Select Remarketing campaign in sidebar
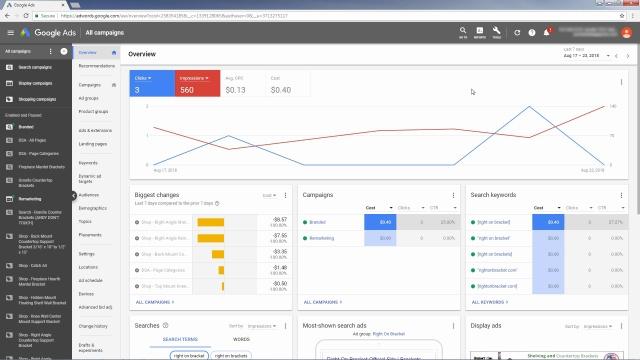This screenshot has height=360, width=640. pos(29,199)
